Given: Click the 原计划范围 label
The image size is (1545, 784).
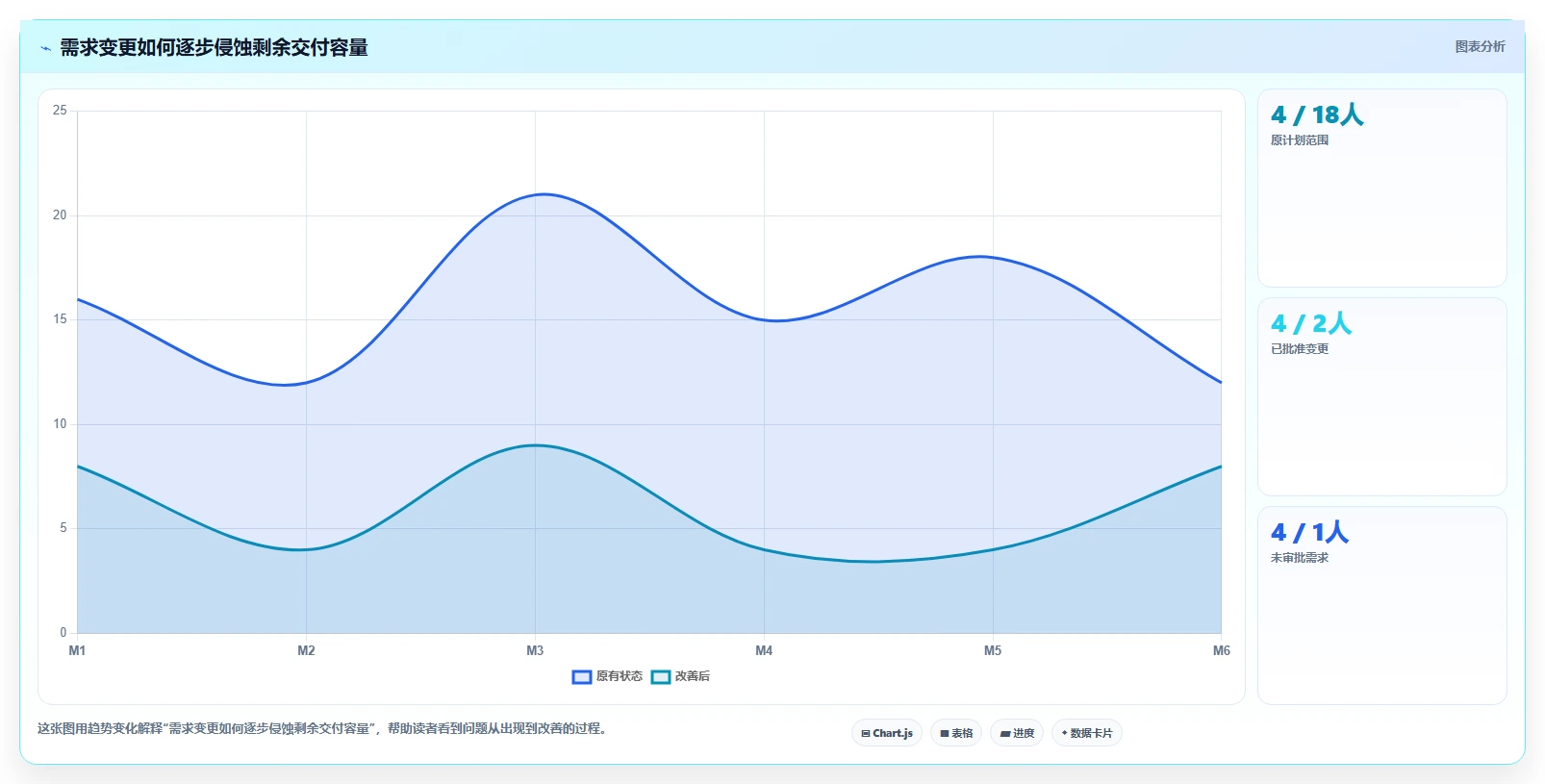Looking at the screenshot, I should pyautogui.click(x=1300, y=140).
